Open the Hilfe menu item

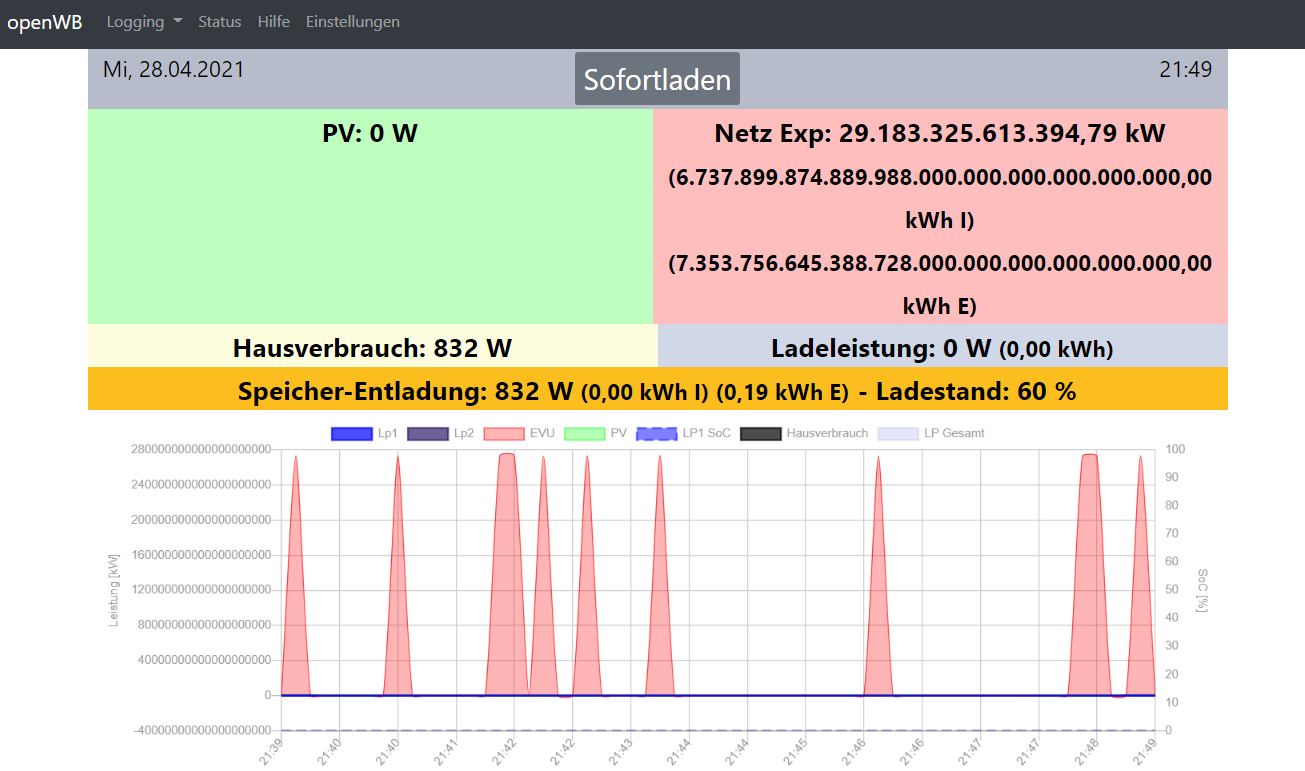[x=274, y=22]
